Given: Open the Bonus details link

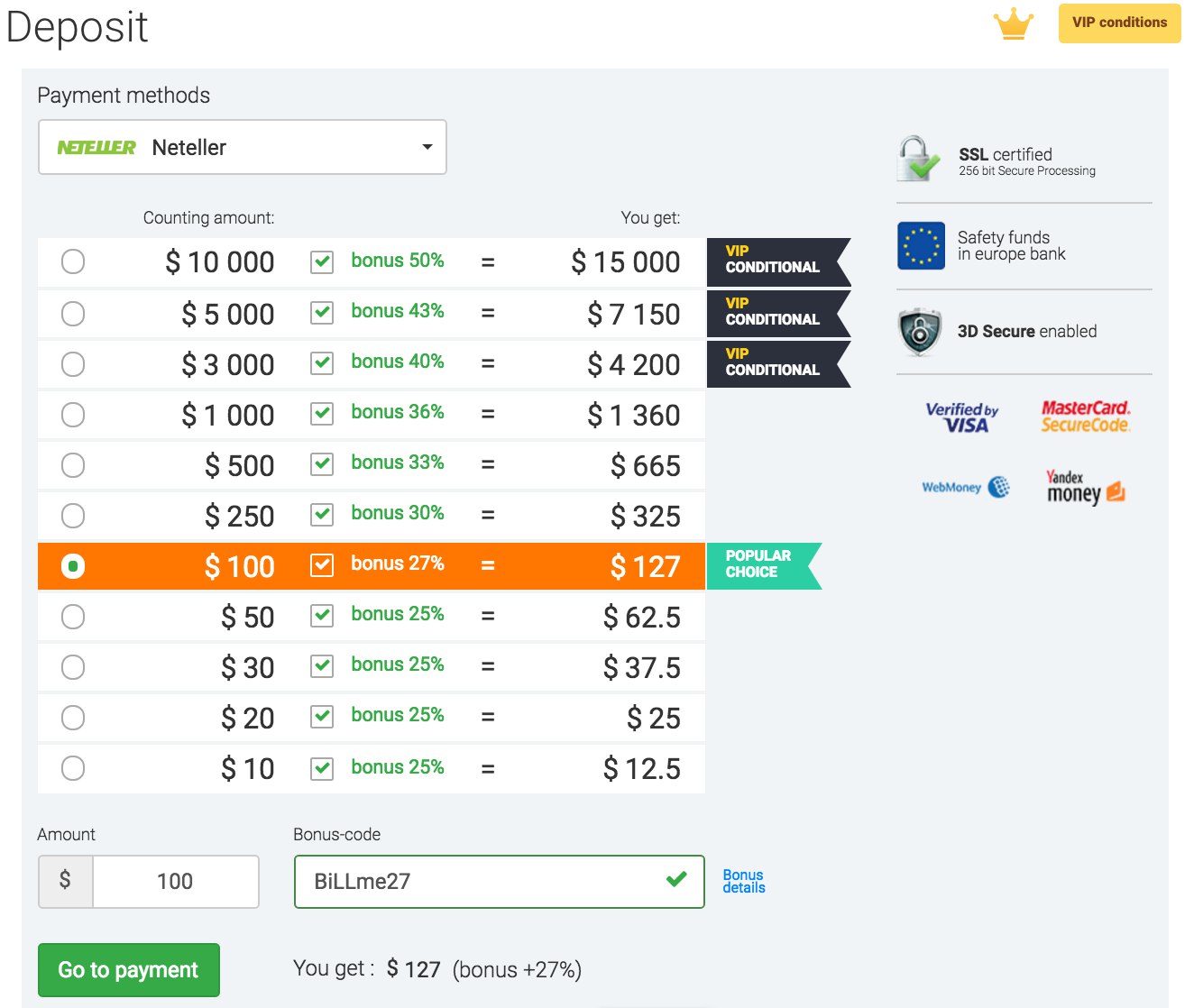Looking at the screenshot, I should coord(744,882).
